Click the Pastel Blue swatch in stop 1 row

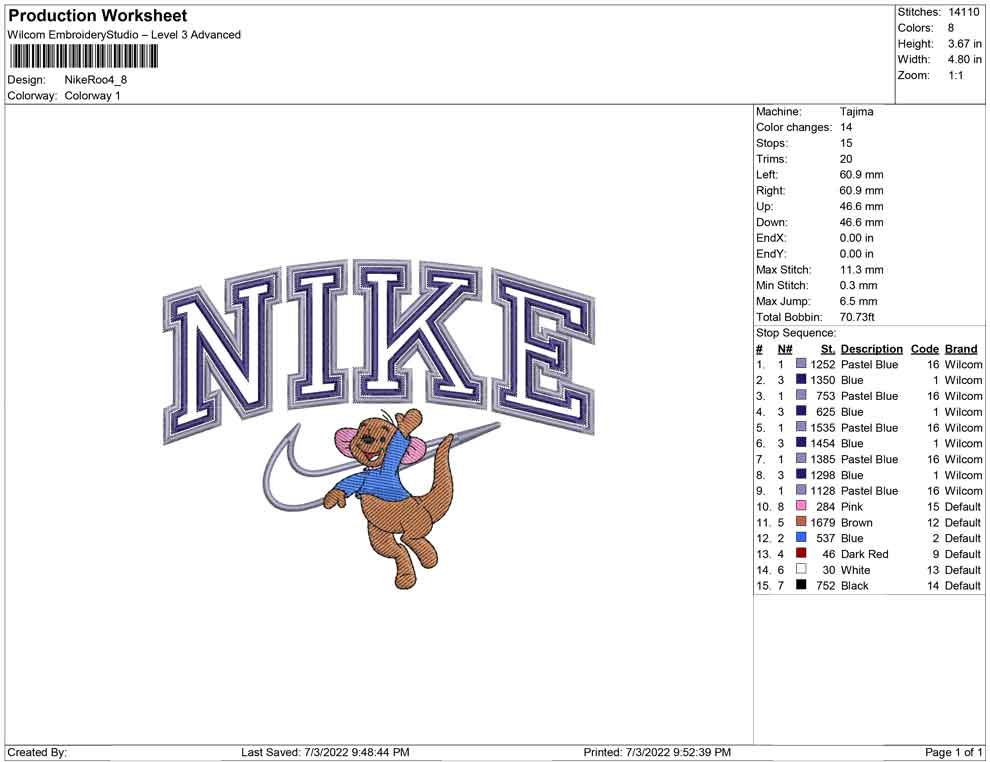pyautogui.click(x=801, y=364)
